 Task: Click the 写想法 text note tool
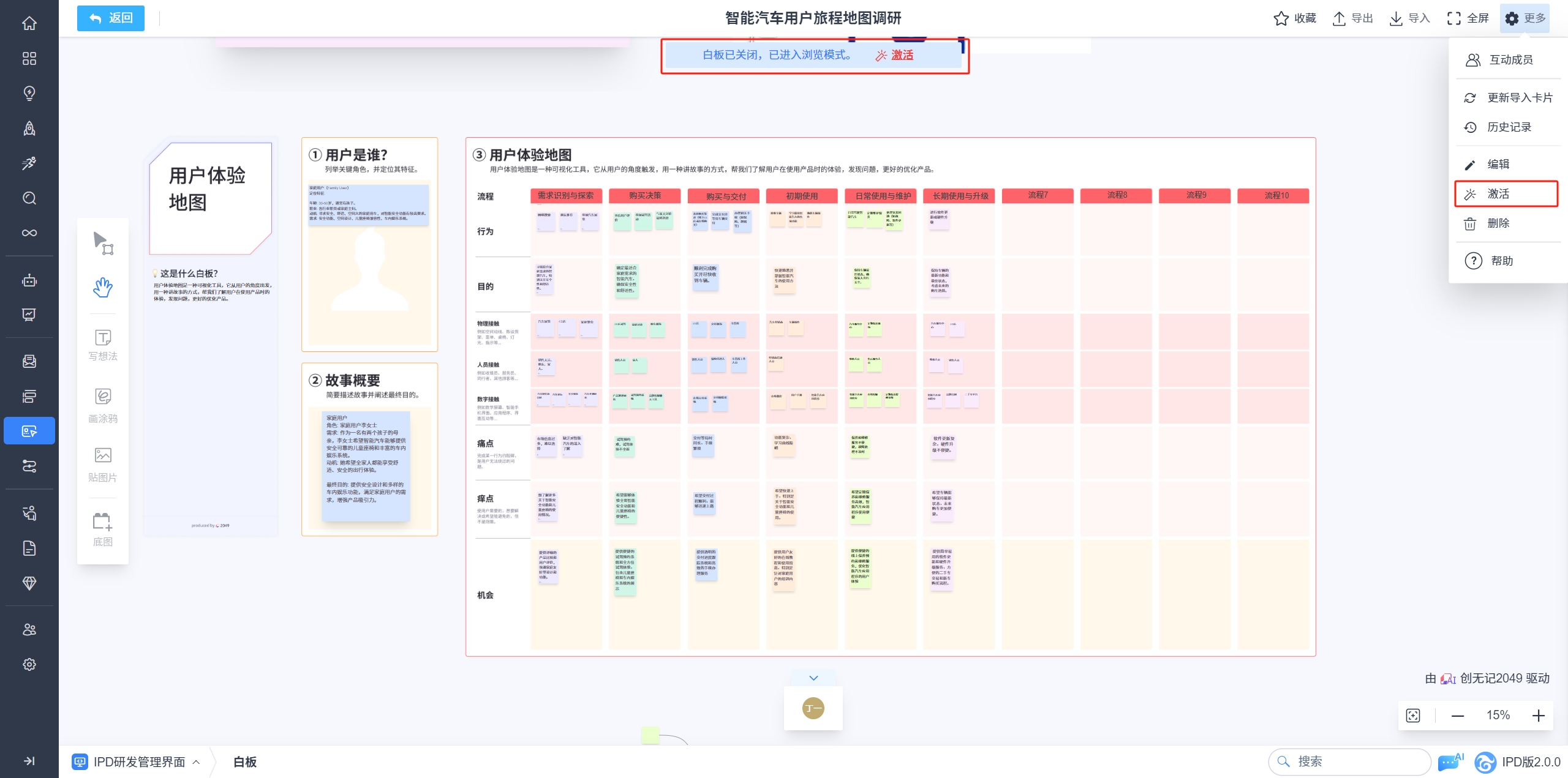tap(103, 345)
